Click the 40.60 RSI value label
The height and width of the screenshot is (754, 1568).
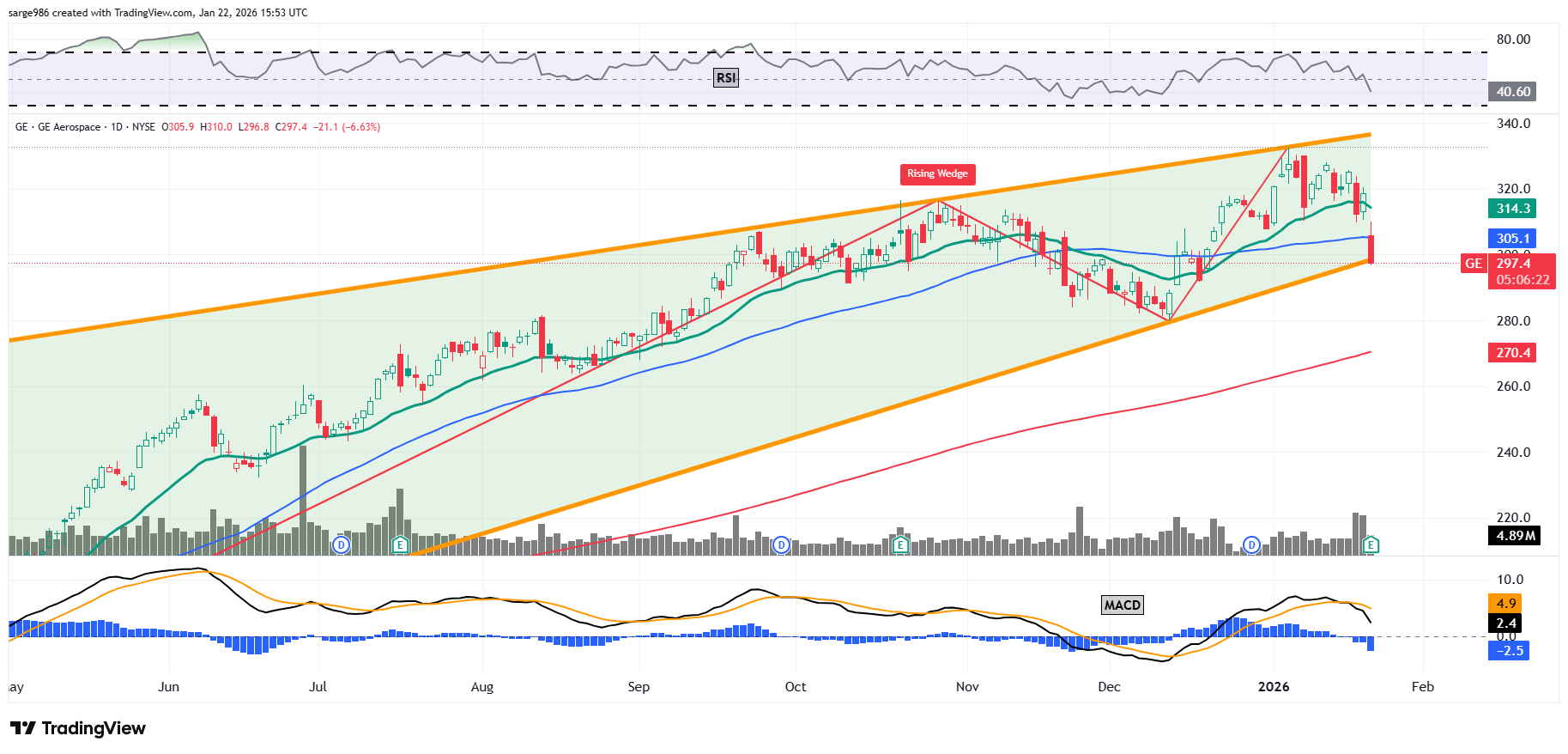1512,92
